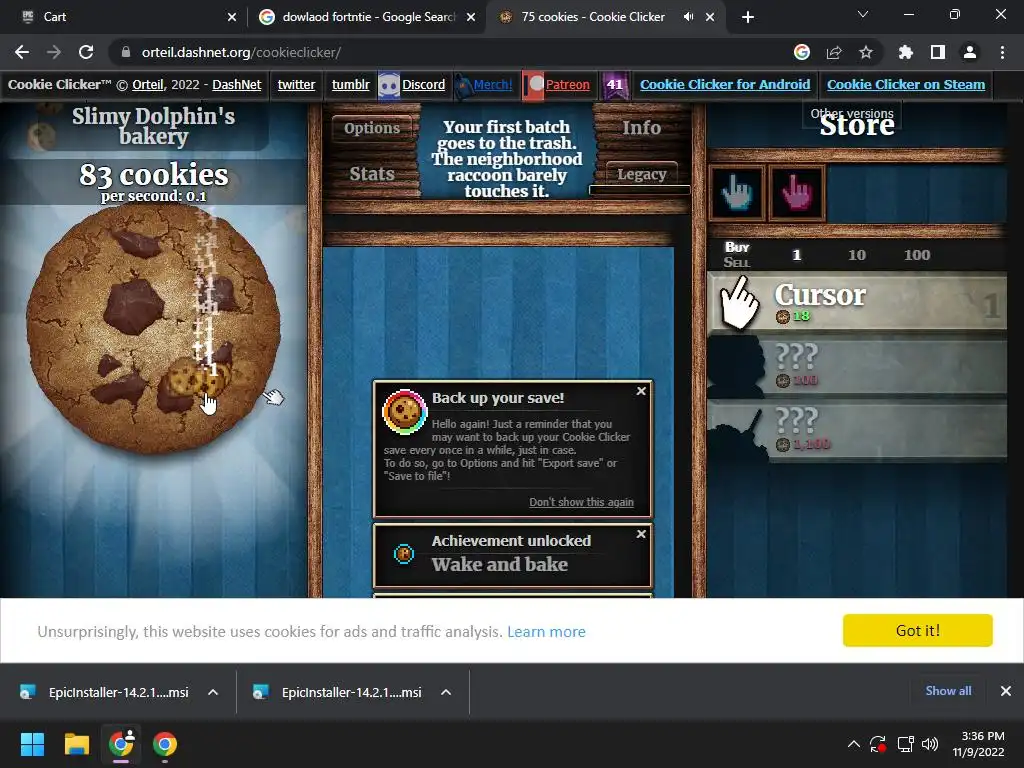Set store bulk amount to 100
This screenshot has width=1024, height=768.
[x=917, y=255]
